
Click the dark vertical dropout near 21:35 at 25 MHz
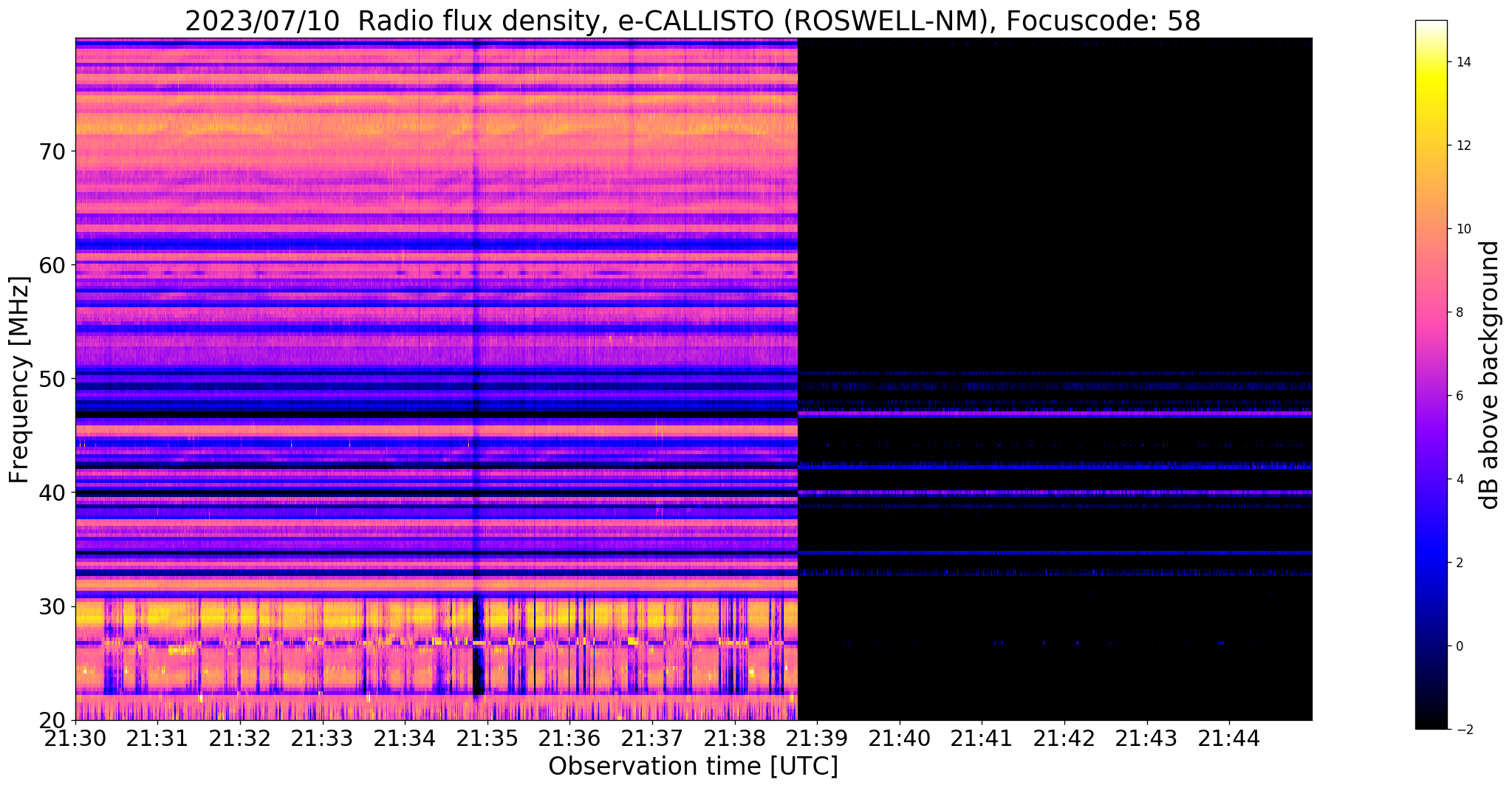478,646
